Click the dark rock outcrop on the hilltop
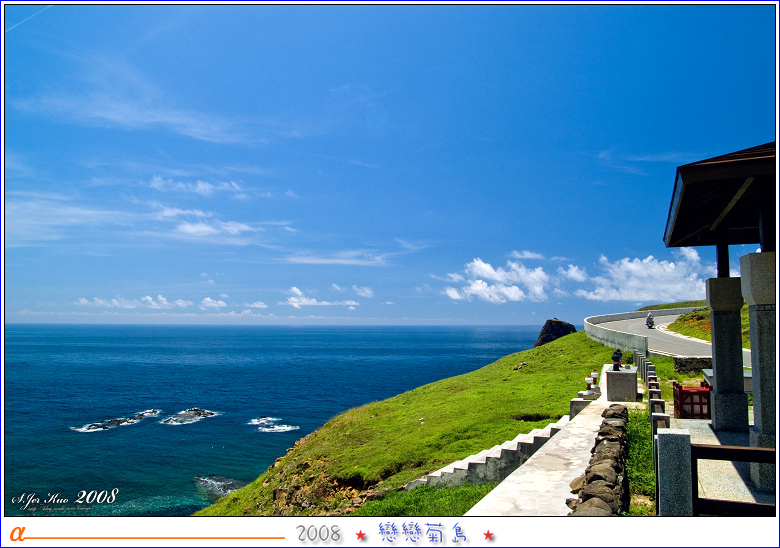 [x=554, y=331]
